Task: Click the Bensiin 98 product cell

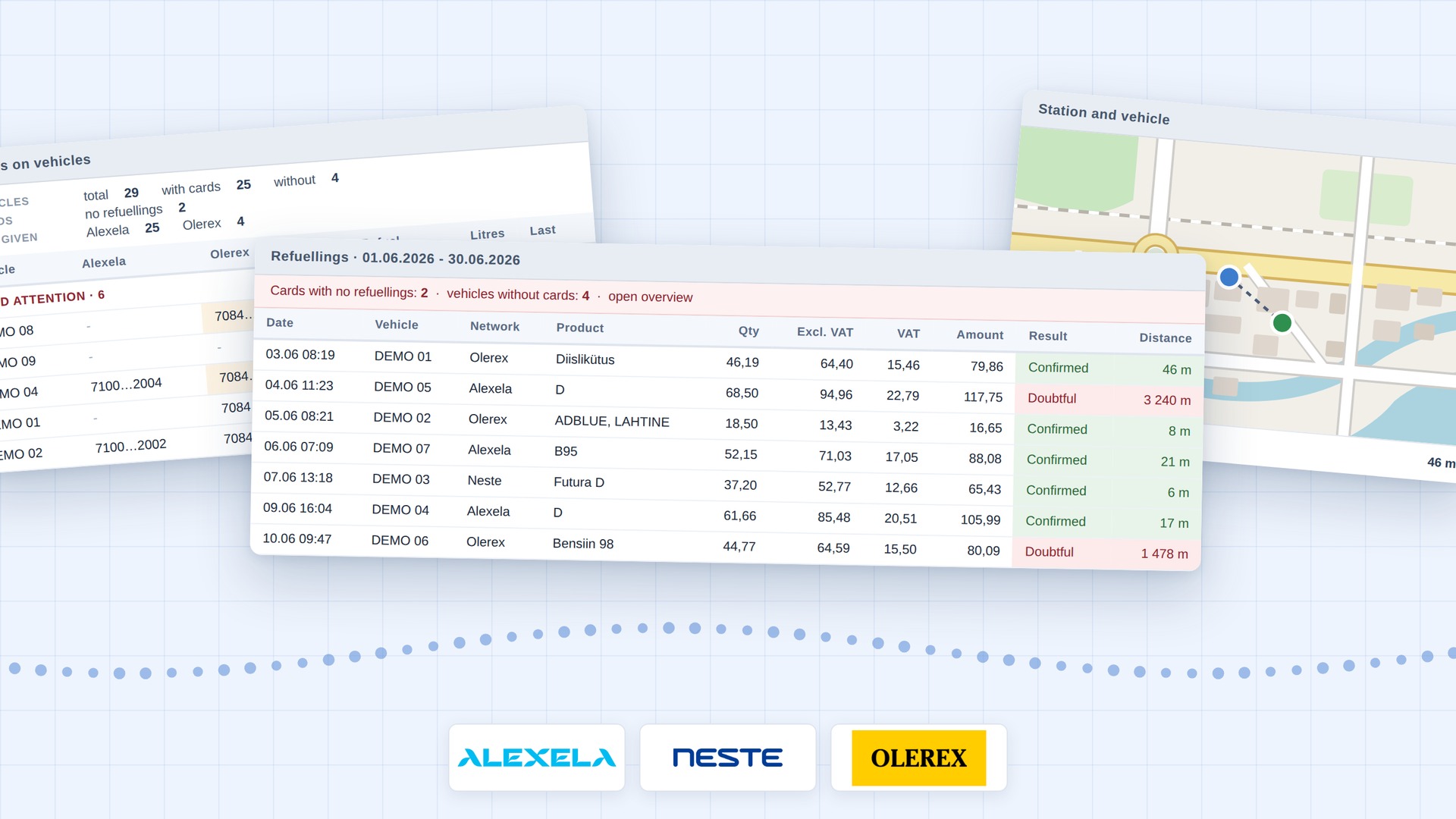Action: click(x=583, y=544)
